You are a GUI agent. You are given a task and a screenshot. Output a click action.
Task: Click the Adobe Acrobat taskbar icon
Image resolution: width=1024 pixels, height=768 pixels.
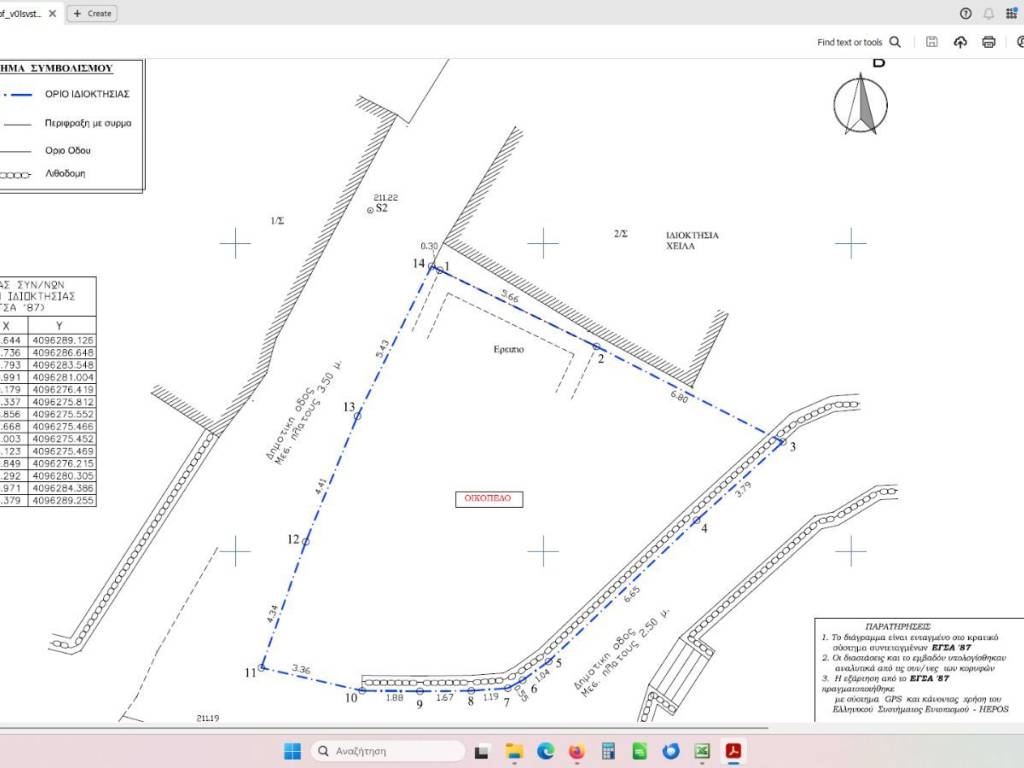click(x=733, y=751)
